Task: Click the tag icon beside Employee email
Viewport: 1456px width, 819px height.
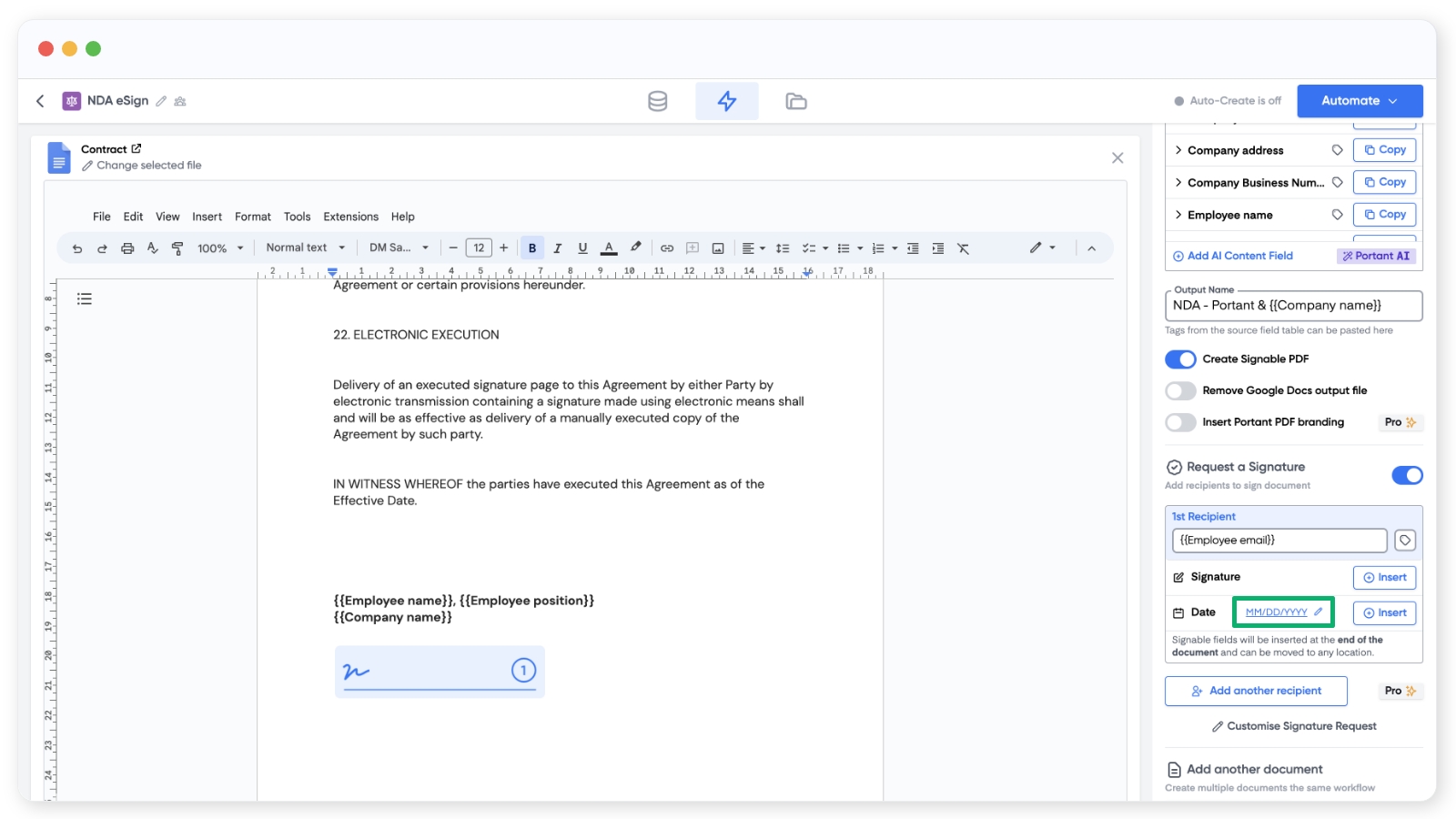Action: 1405,541
